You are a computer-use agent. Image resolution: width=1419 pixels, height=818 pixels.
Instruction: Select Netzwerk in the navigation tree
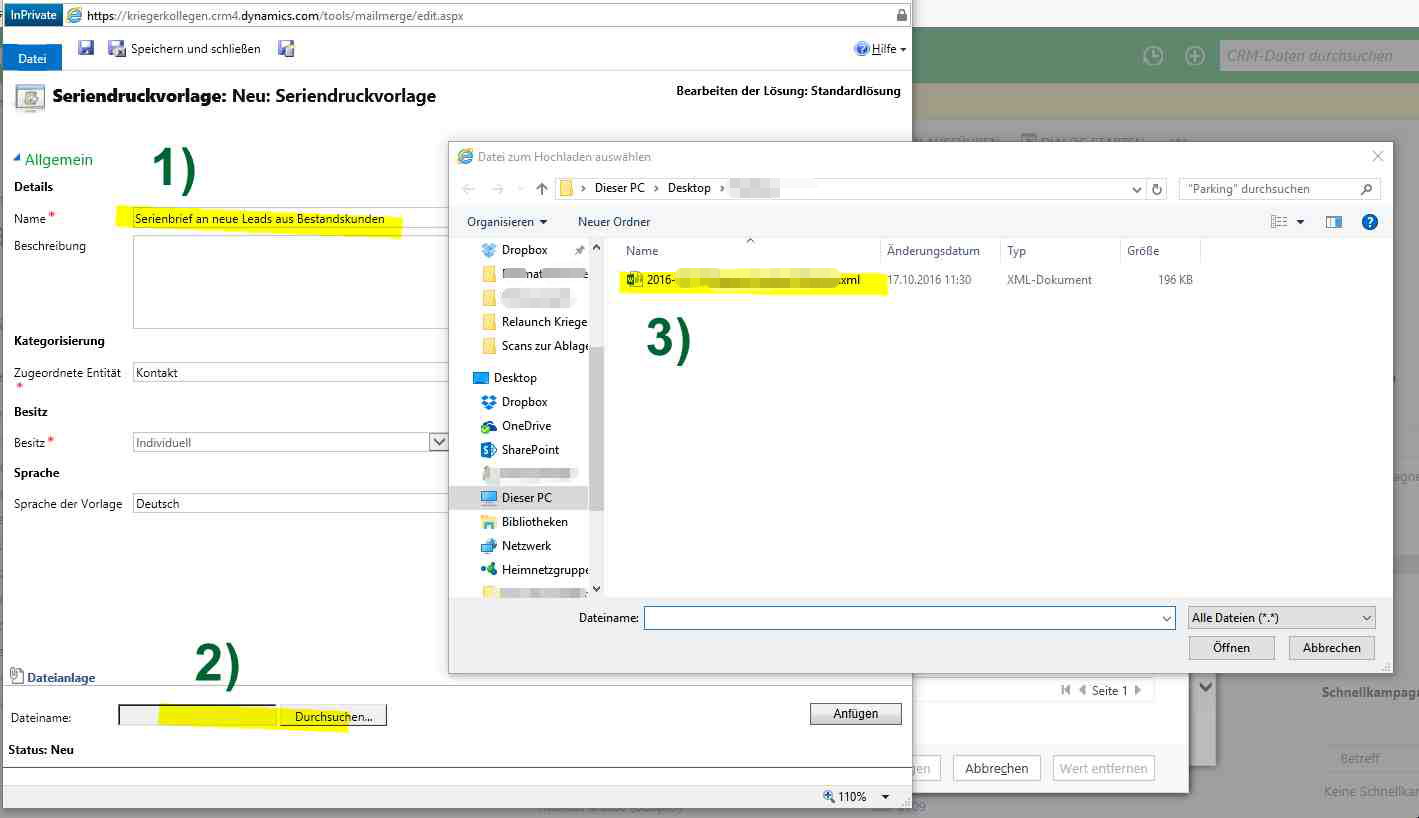(x=516, y=546)
